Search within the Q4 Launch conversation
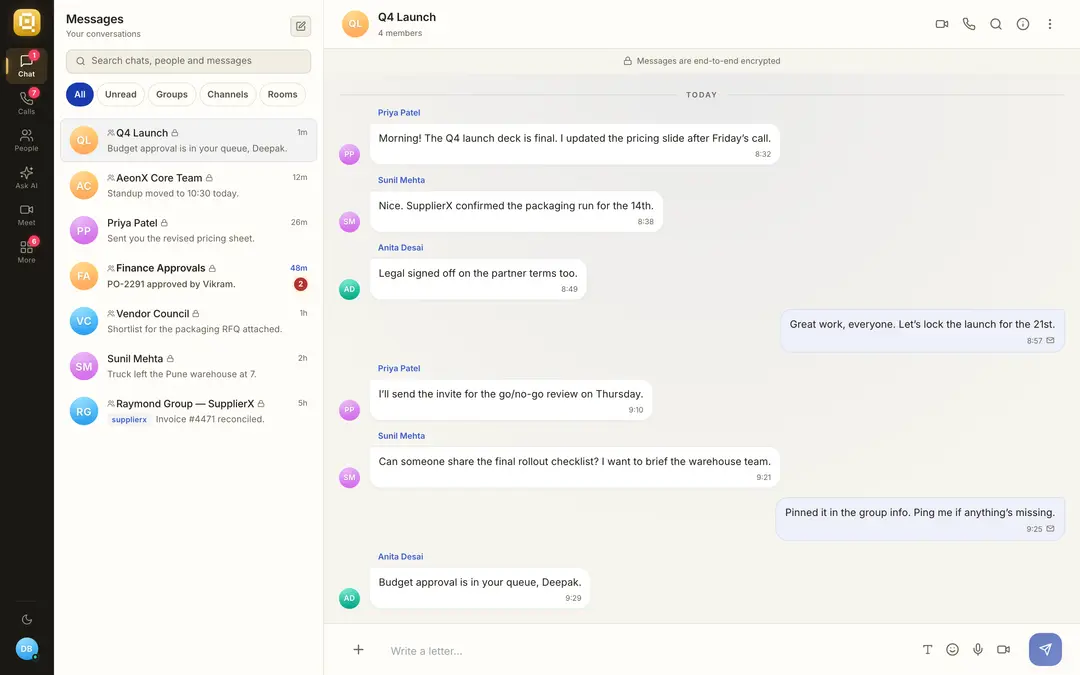The width and height of the screenshot is (1080, 675). [995, 24]
